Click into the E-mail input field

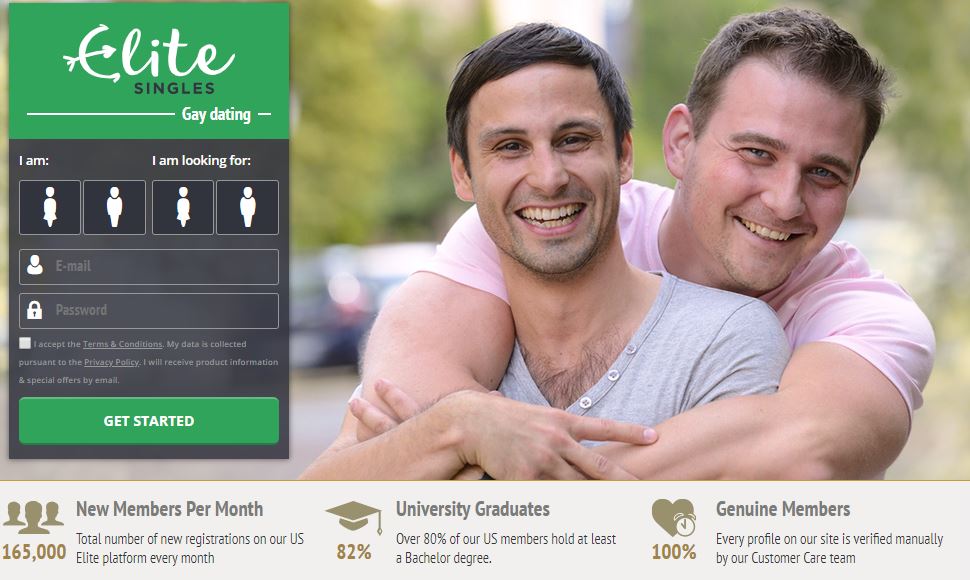[149, 267]
